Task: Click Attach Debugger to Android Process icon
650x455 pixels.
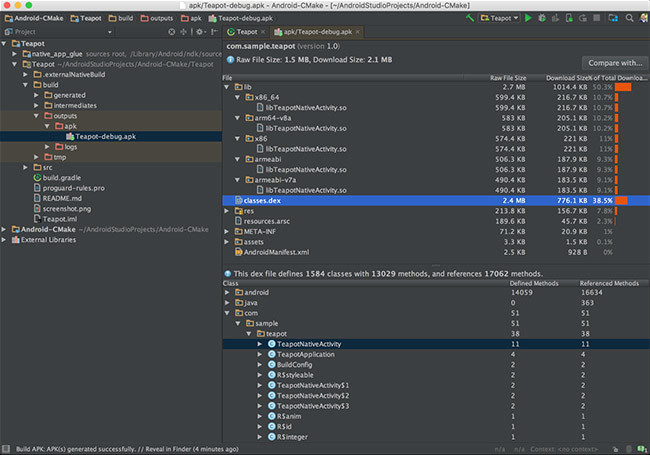Action: click(569, 18)
